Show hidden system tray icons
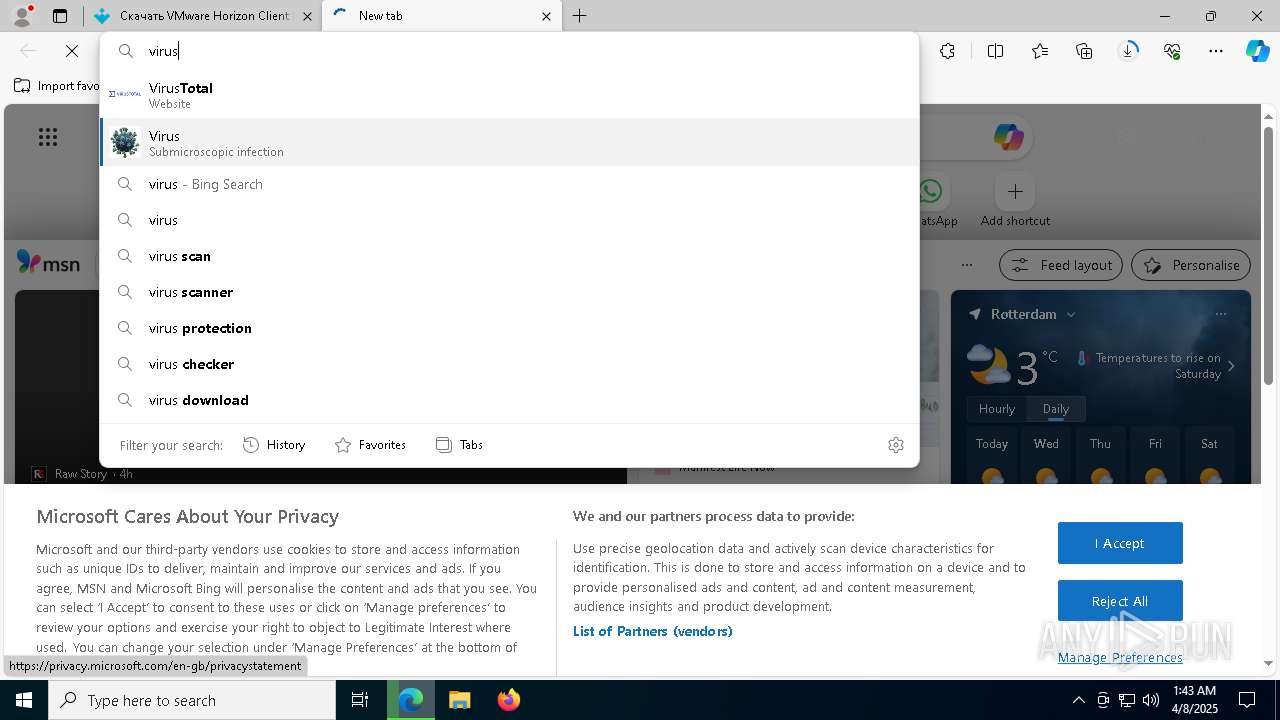The width and height of the screenshot is (1280, 720). tap(1079, 700)
